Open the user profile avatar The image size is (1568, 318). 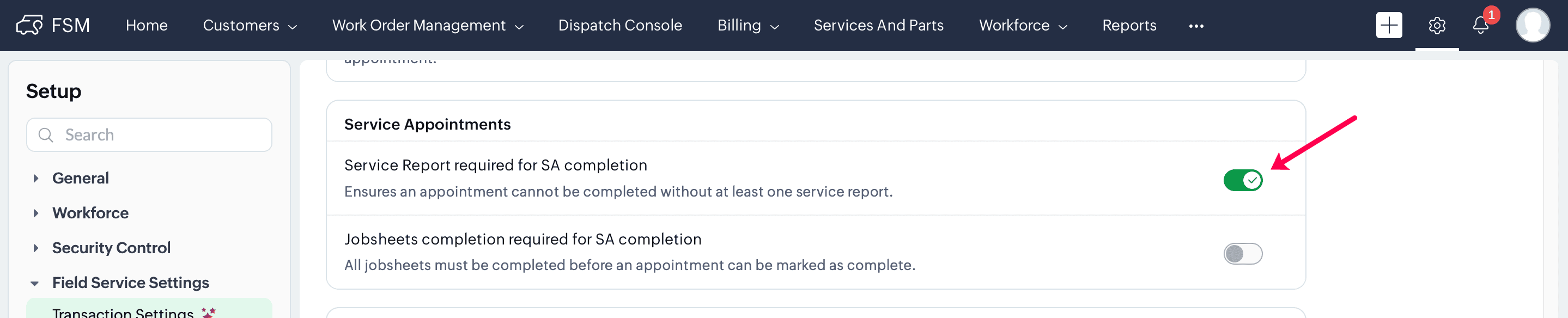pos(1532,25)
